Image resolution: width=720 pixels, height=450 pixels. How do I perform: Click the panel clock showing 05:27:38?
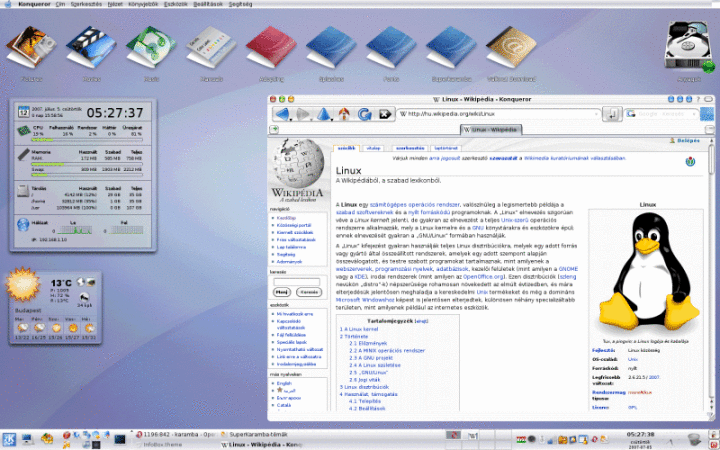pos(640,434)
